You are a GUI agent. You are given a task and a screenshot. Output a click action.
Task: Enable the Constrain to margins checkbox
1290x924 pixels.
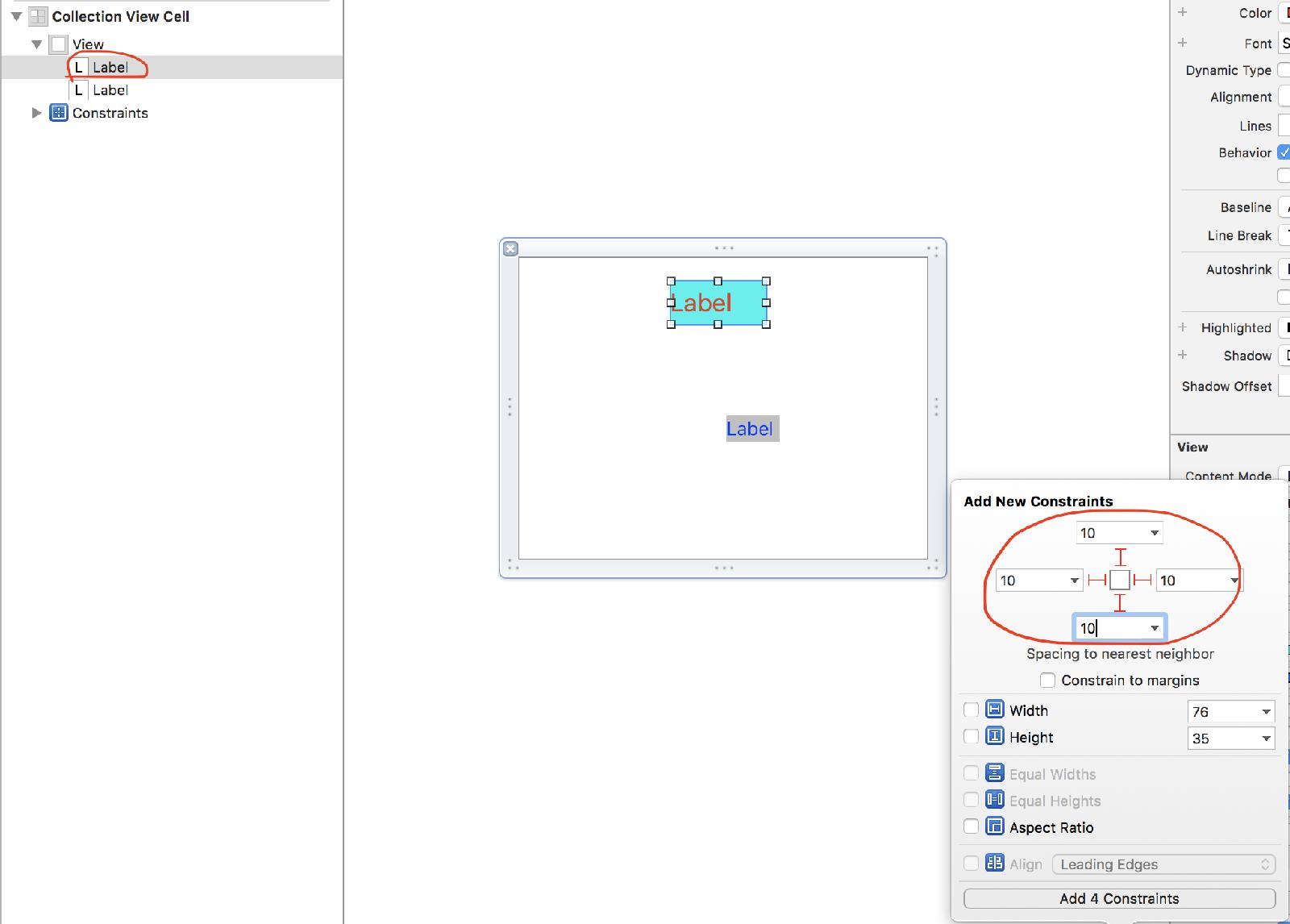pos(1047,681)
